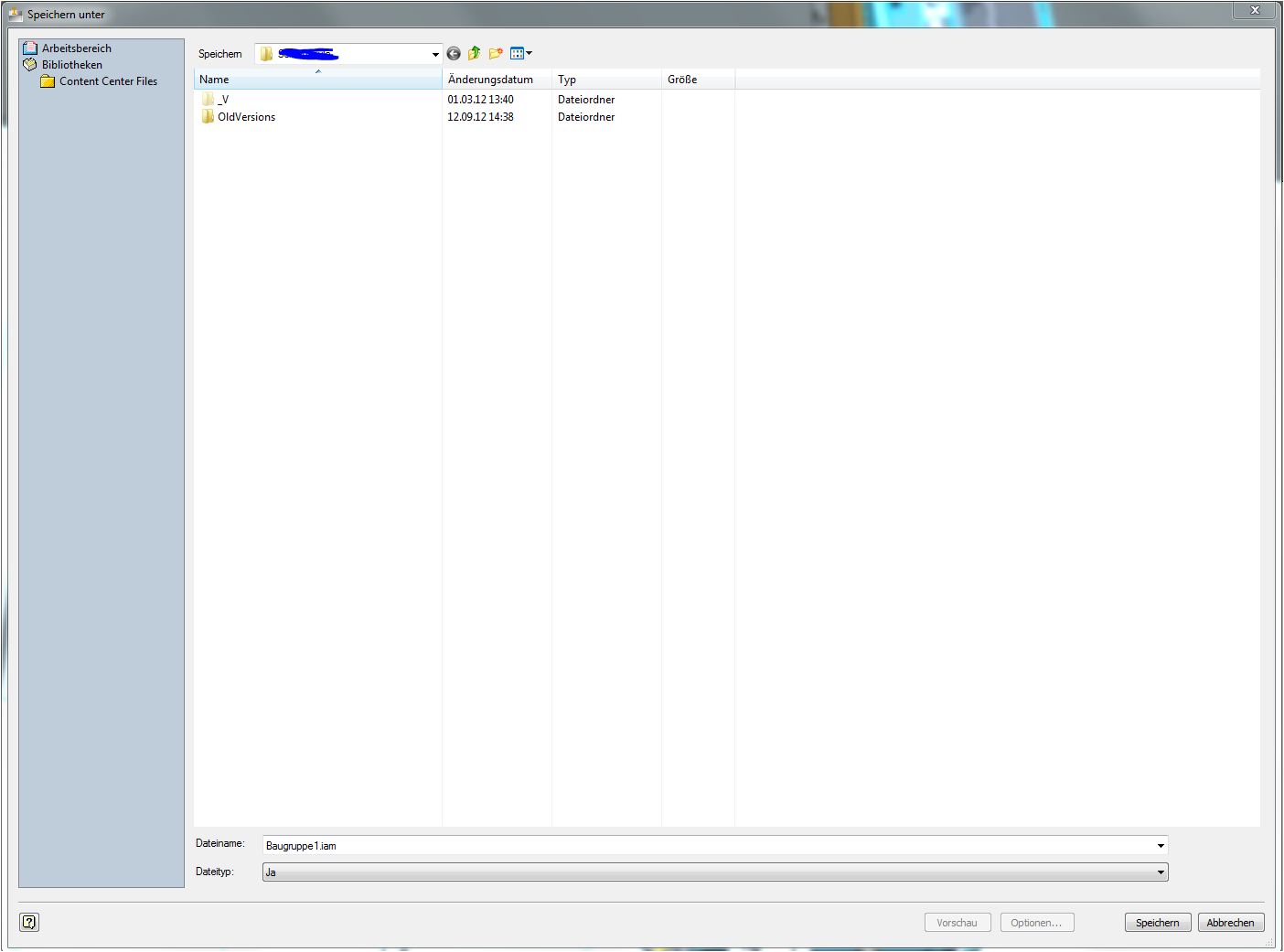Image resolution: width=1284 pixels, height=952 pixels.
Task: Create a new folder
Action: pos(496,54)
